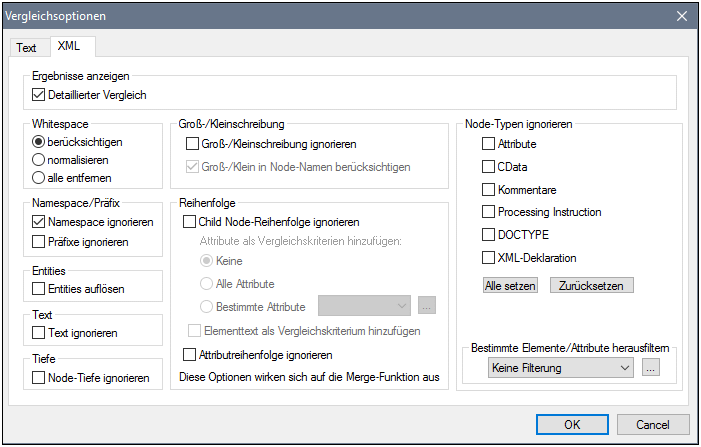Click the Alle setzen button
This screenshot has height=447, width=701.
tap(510, 285)
